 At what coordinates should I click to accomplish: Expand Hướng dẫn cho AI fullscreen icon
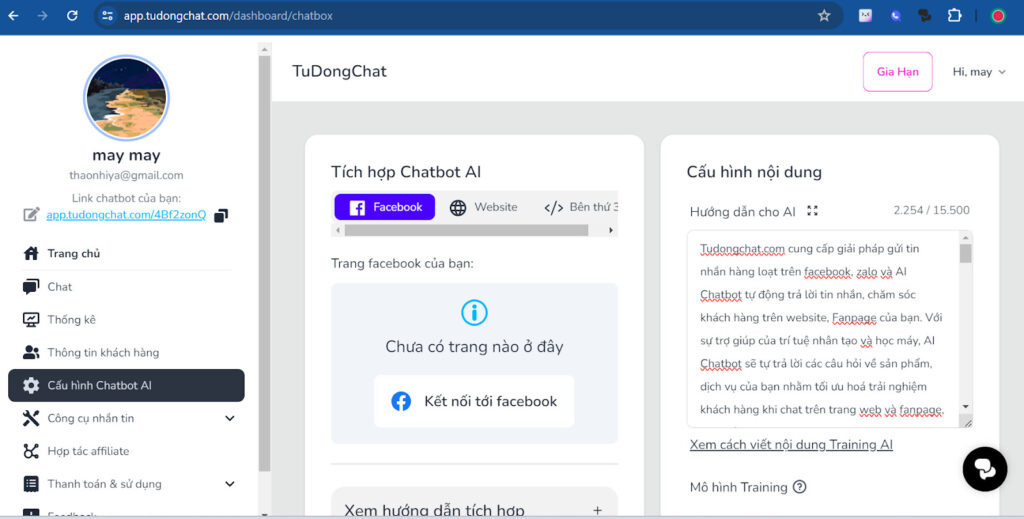[x=812, y=211]
